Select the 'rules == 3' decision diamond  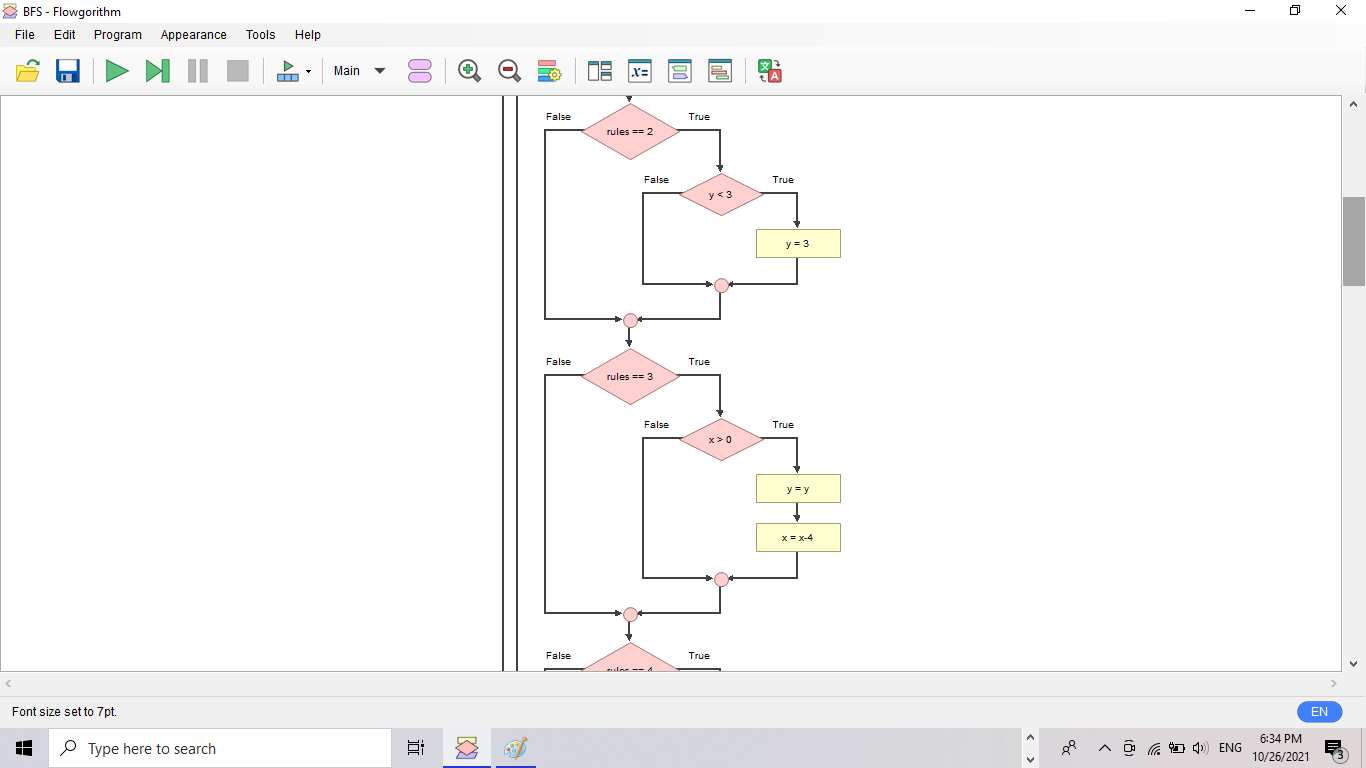tap(630, 377)
